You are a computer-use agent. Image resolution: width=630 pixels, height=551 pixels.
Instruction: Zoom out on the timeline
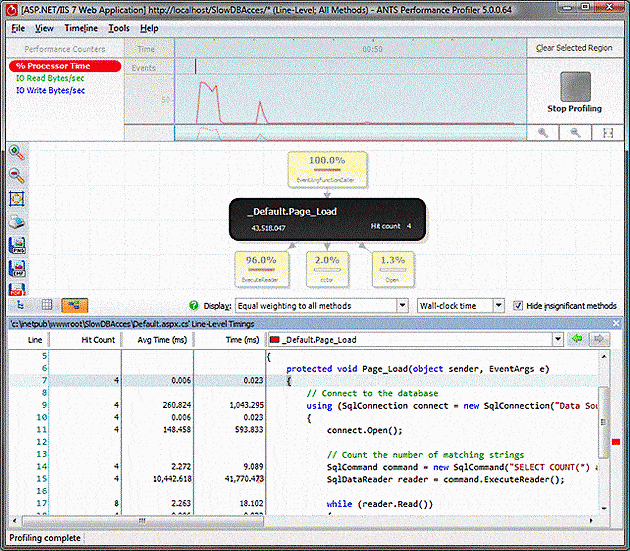tap(575, 133)
